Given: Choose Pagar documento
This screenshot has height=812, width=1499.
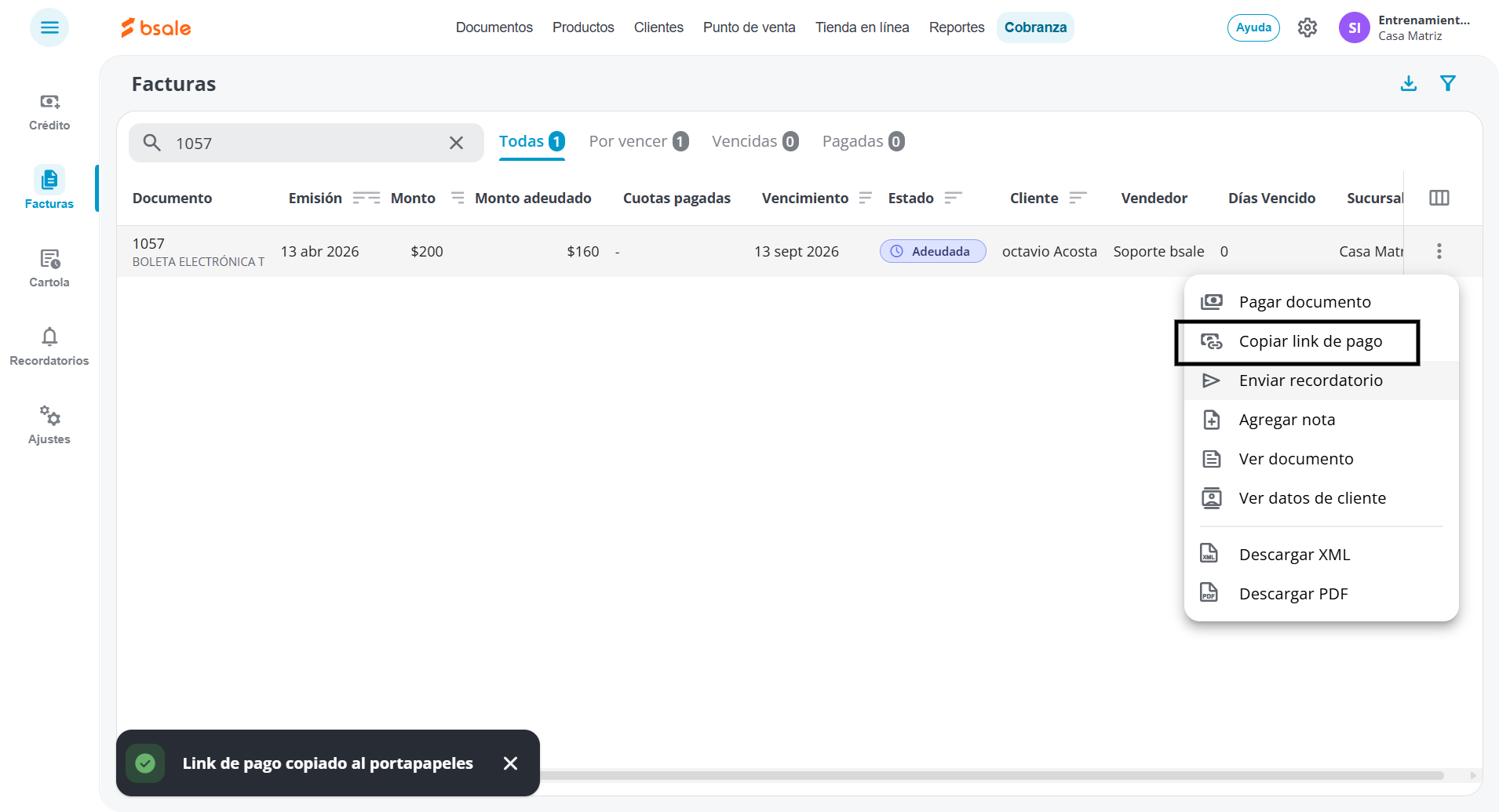Looking at the screenshot, I should pos(1322,302).
